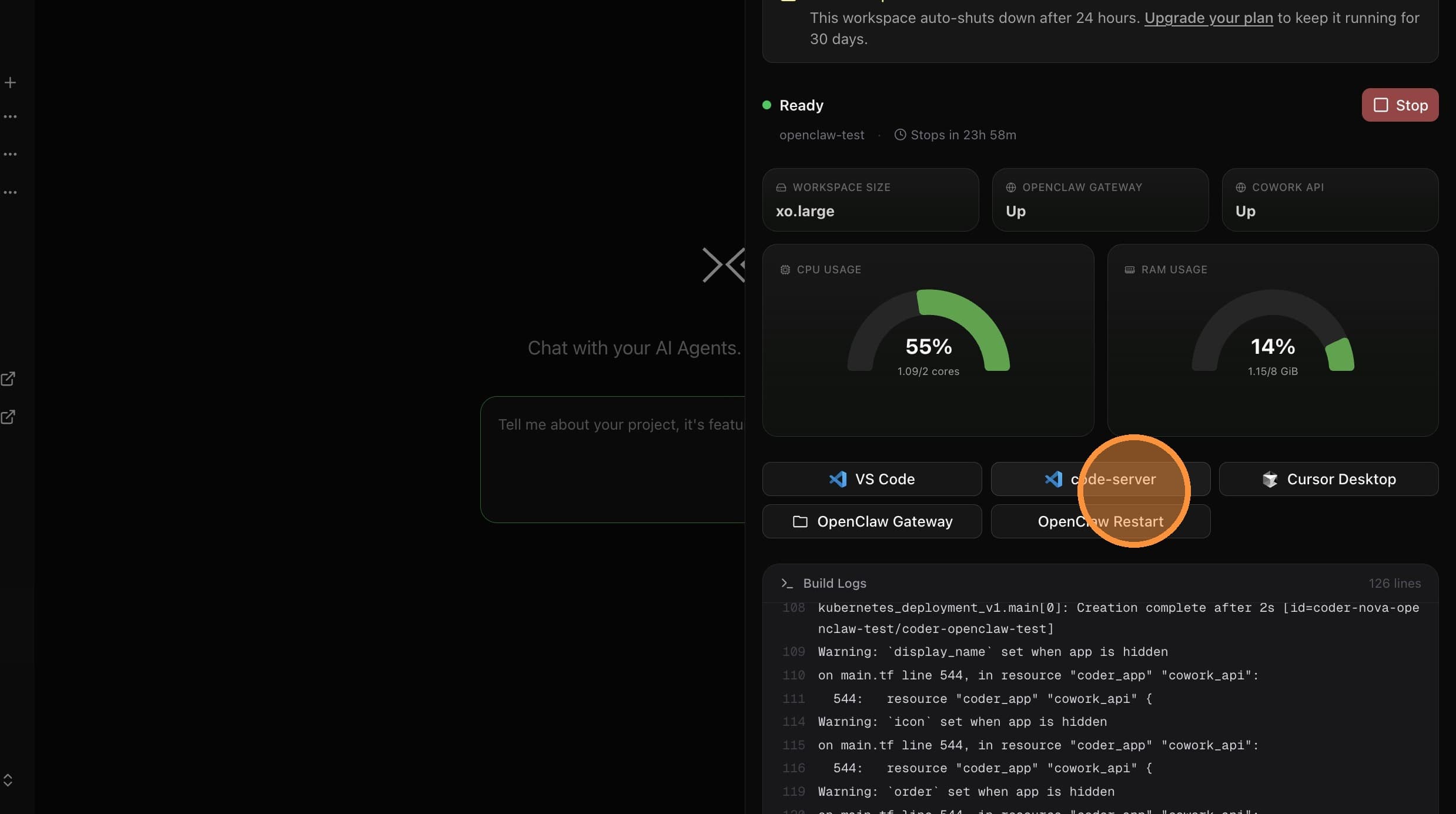Click the xo.large size value

805,212
